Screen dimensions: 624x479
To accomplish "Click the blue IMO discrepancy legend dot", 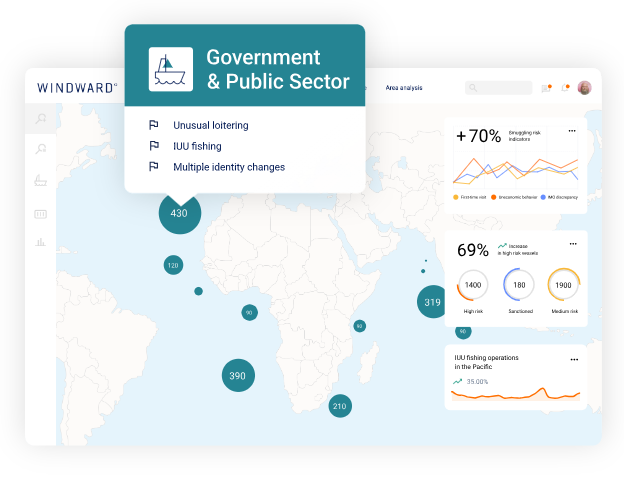I will 543,197.
